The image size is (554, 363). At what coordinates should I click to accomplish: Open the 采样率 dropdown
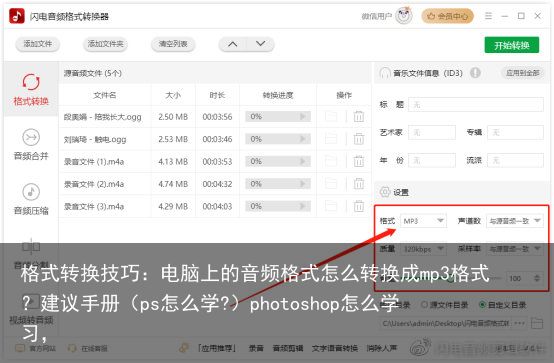click(514, 249)
